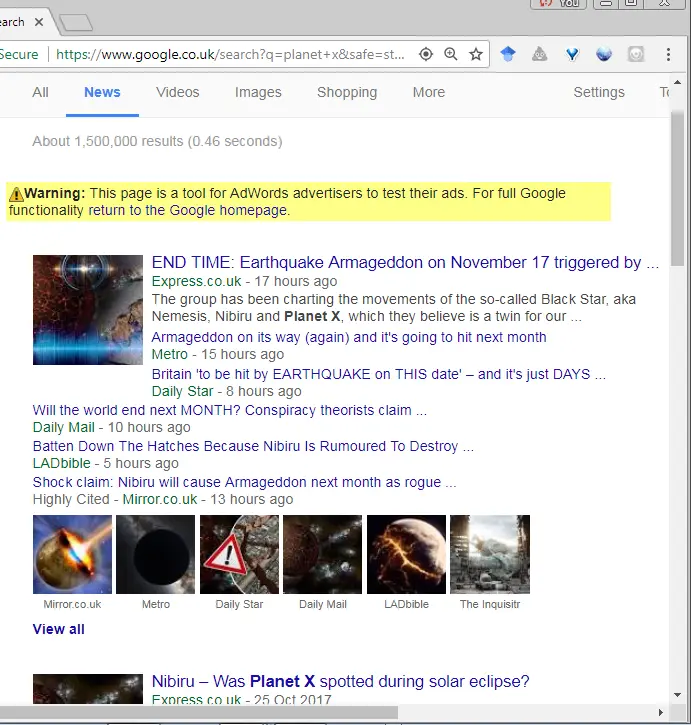Click the blue graduation cap extension icon
The height and width of the screenshot is (725, 691).
508,55
